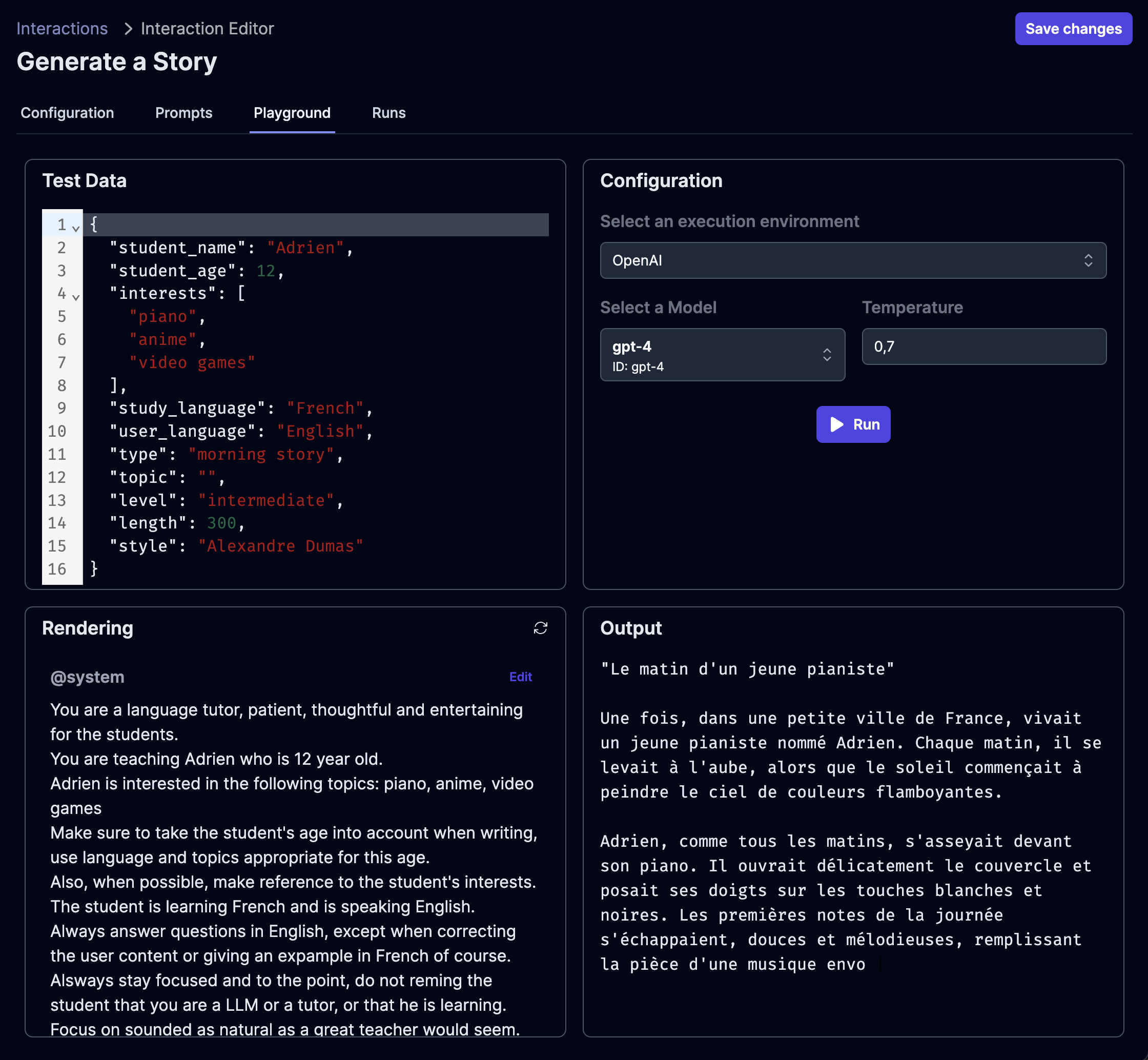Click the breadcrumb chevron separator
1148x1060 pixels.
(x=129, y=29)
